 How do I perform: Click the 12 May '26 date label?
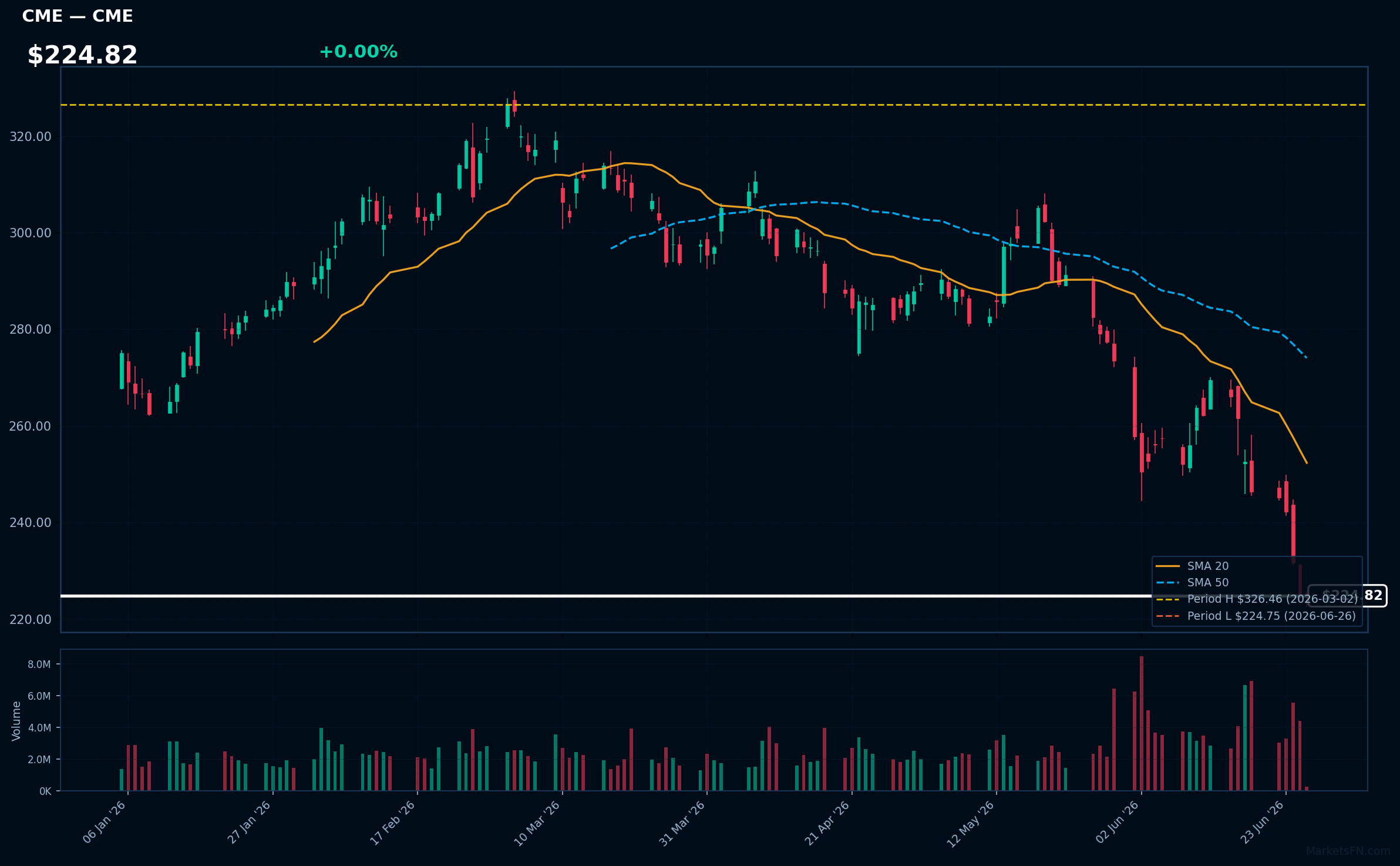[x=971, y=823]
